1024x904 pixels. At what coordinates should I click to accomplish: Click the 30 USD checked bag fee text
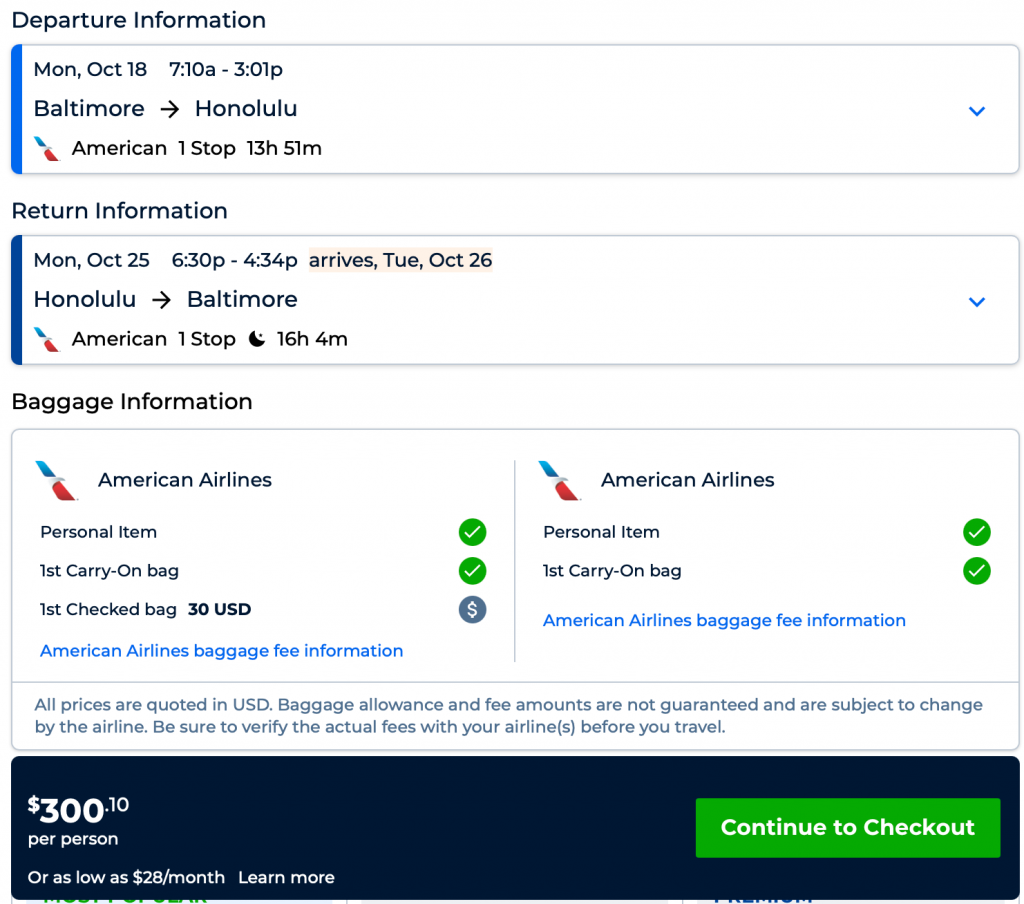219,610
